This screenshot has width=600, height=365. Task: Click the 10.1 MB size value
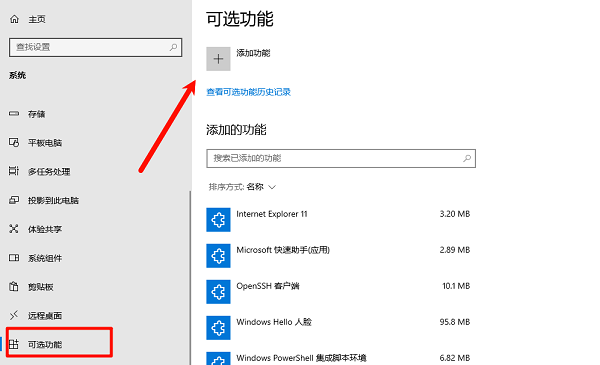pyautogui.click(x=456, y=286)
